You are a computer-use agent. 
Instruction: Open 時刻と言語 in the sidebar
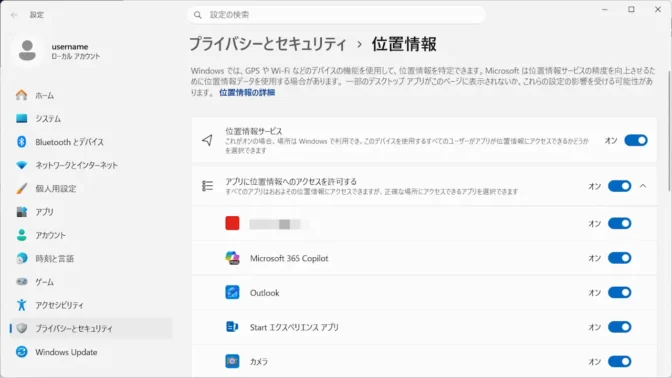tap(90, 258)
